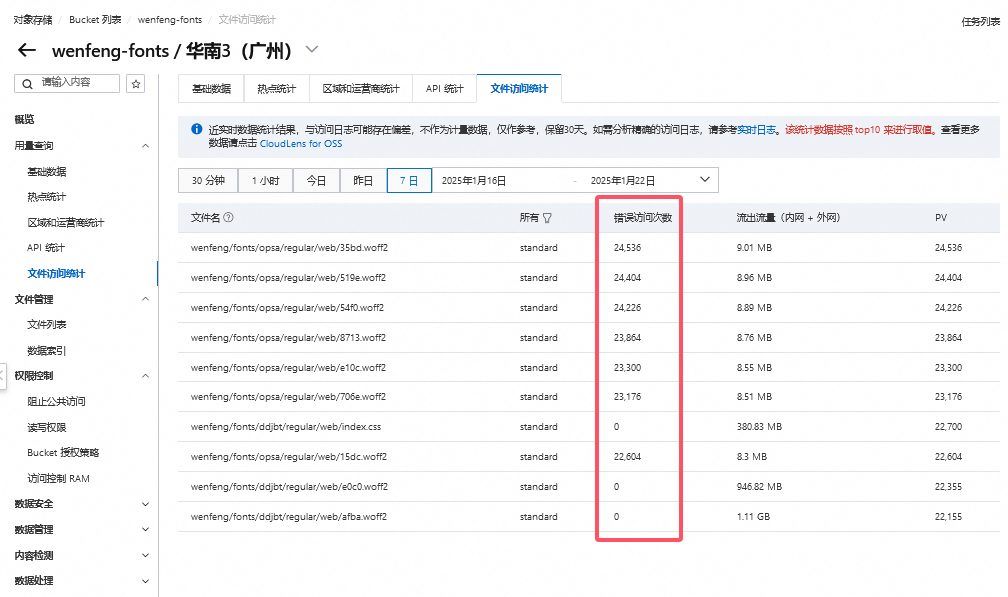Expand the 数据安全 sidebar section

pos(145,504)
